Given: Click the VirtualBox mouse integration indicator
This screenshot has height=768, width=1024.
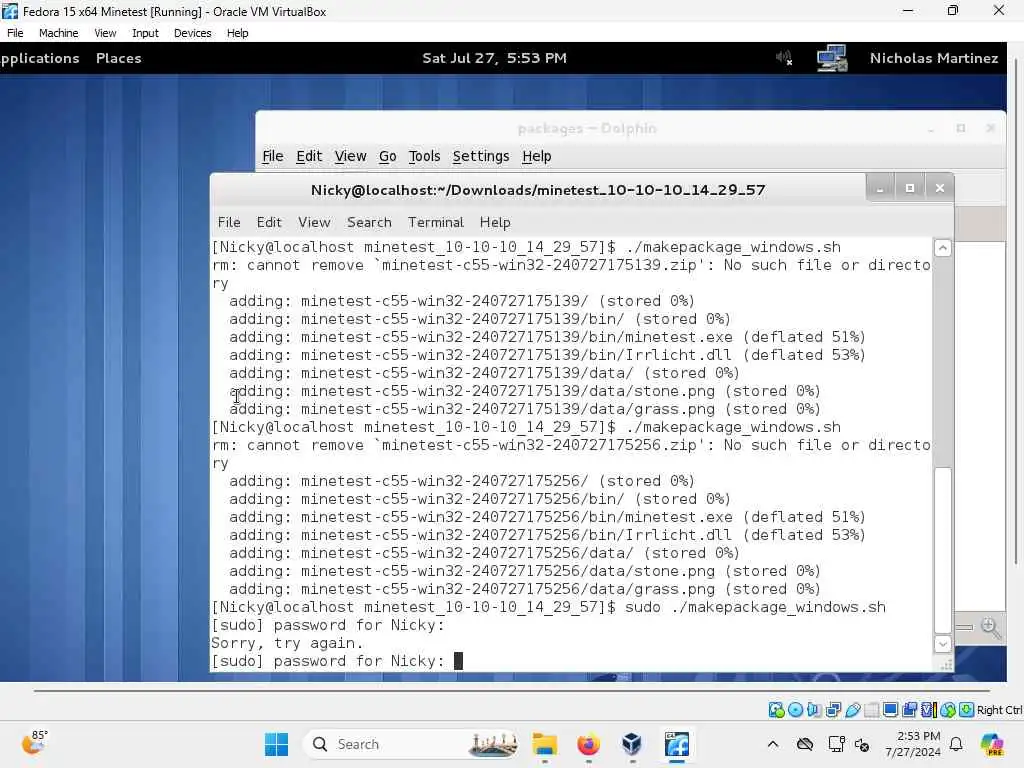Looking at the screenshot, I should tap(948, 710).
